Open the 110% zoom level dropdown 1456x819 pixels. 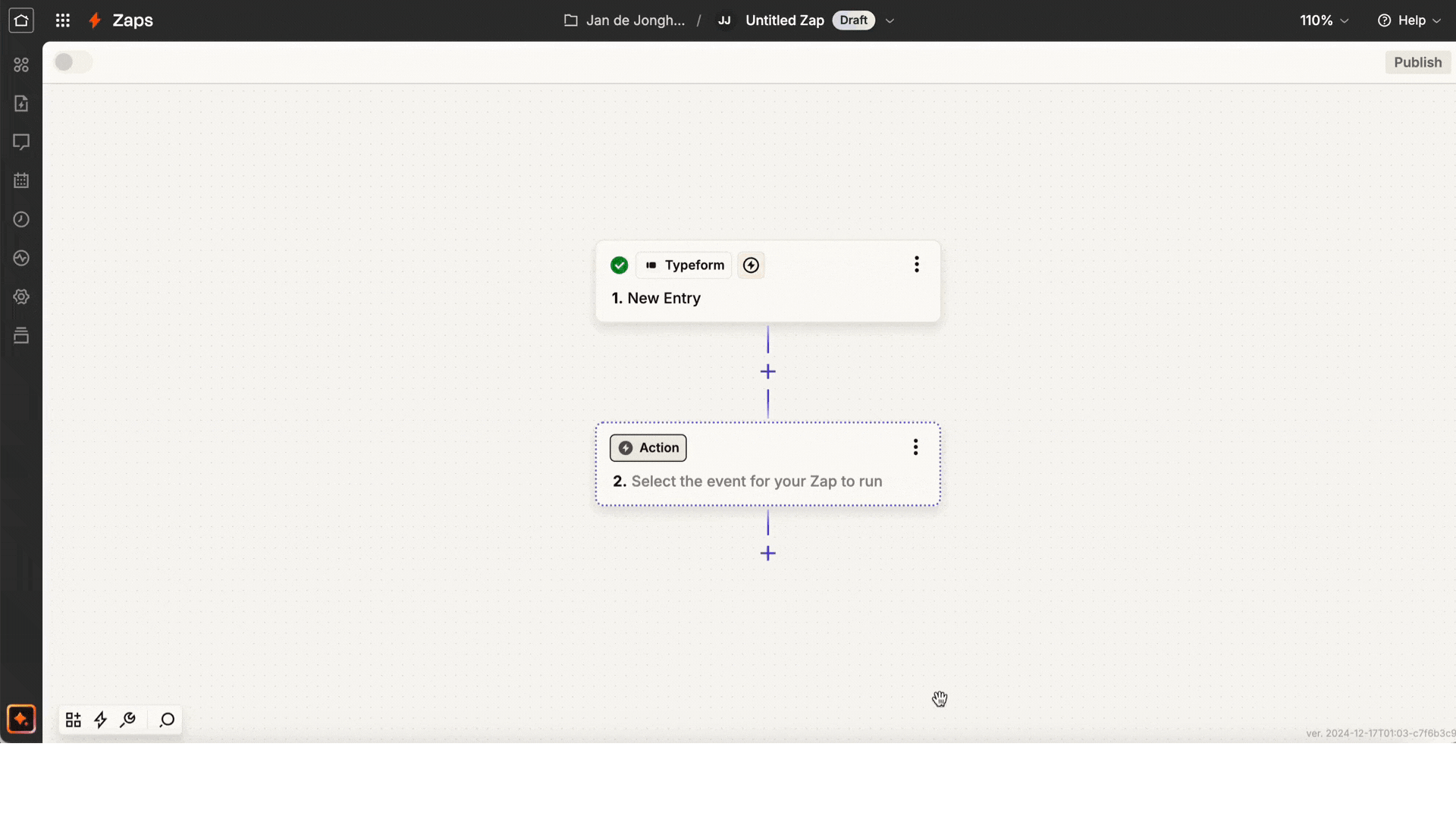coord(1324,20)
